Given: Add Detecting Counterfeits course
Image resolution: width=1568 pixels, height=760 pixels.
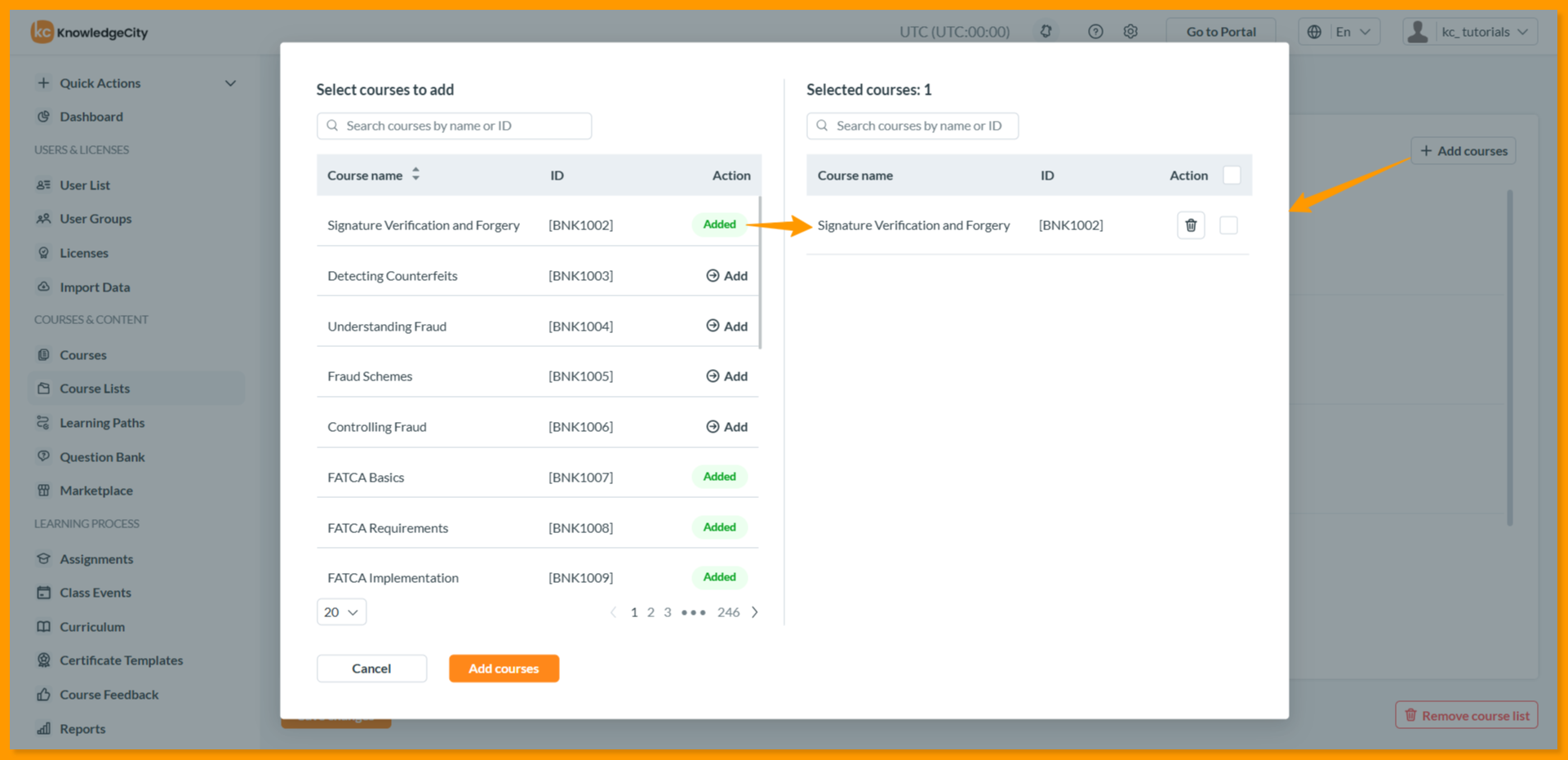Looking at the screenshot, I should 726,276.
